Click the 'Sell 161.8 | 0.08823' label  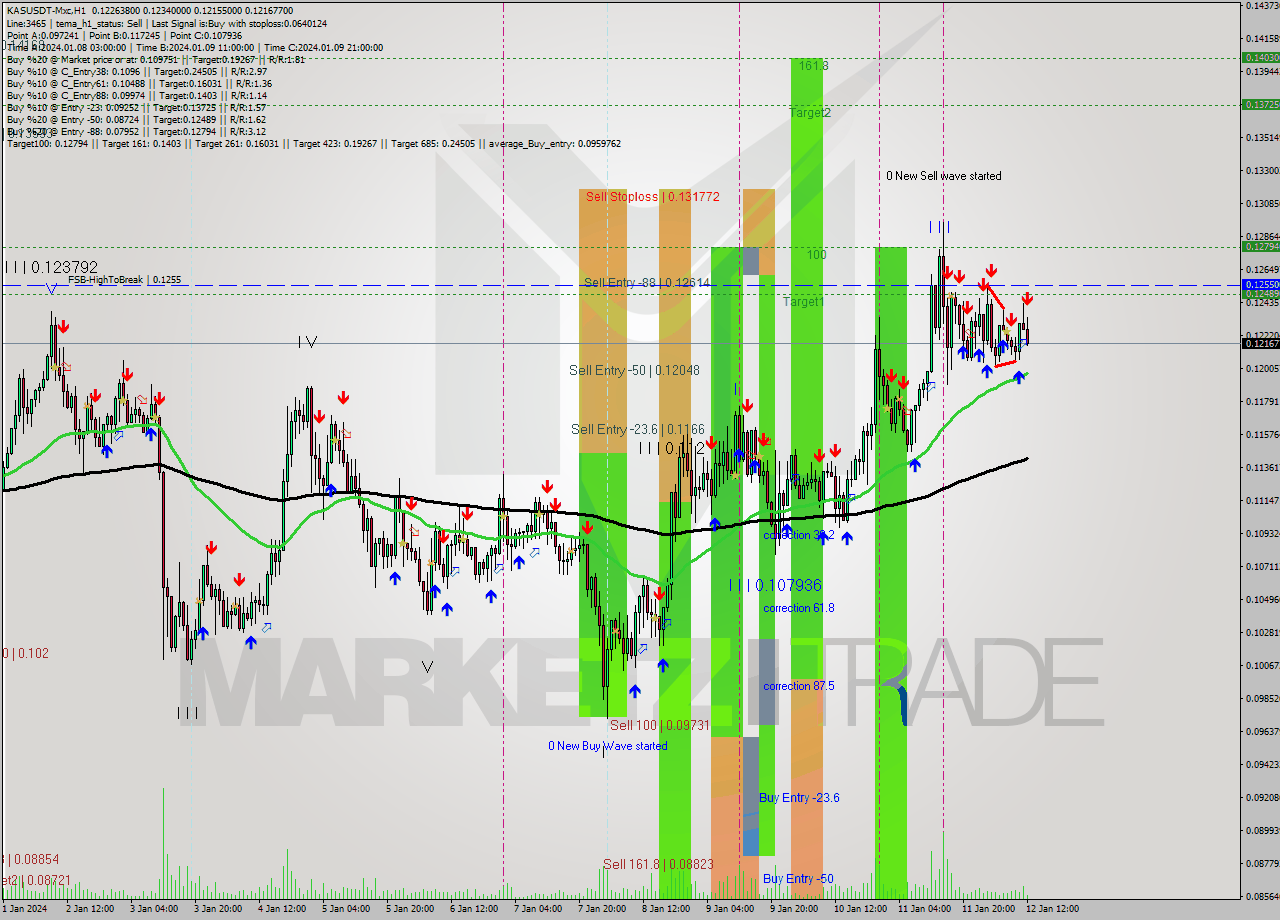point(658,864)
